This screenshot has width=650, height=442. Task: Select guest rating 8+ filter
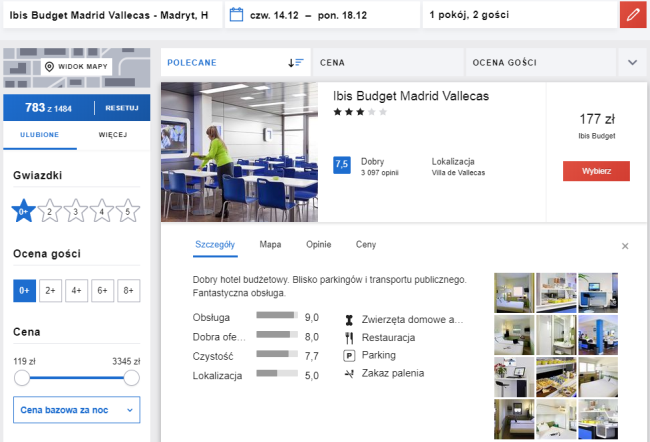[x=129, y=291]
